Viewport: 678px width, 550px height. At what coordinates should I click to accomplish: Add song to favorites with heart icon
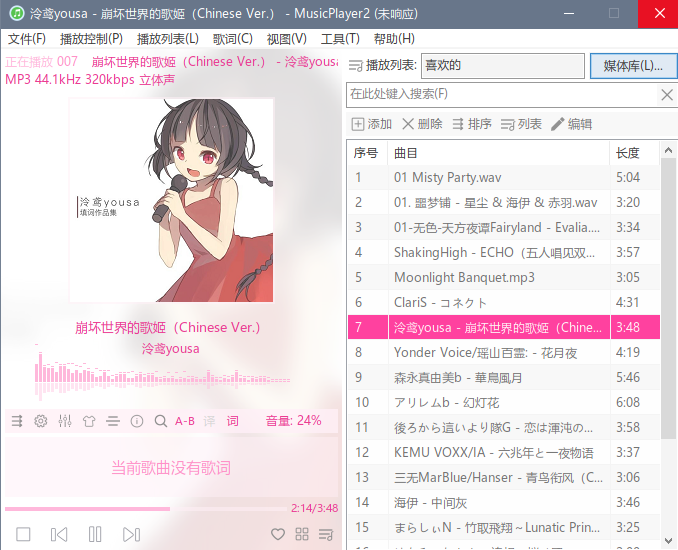tap(278, 534)
